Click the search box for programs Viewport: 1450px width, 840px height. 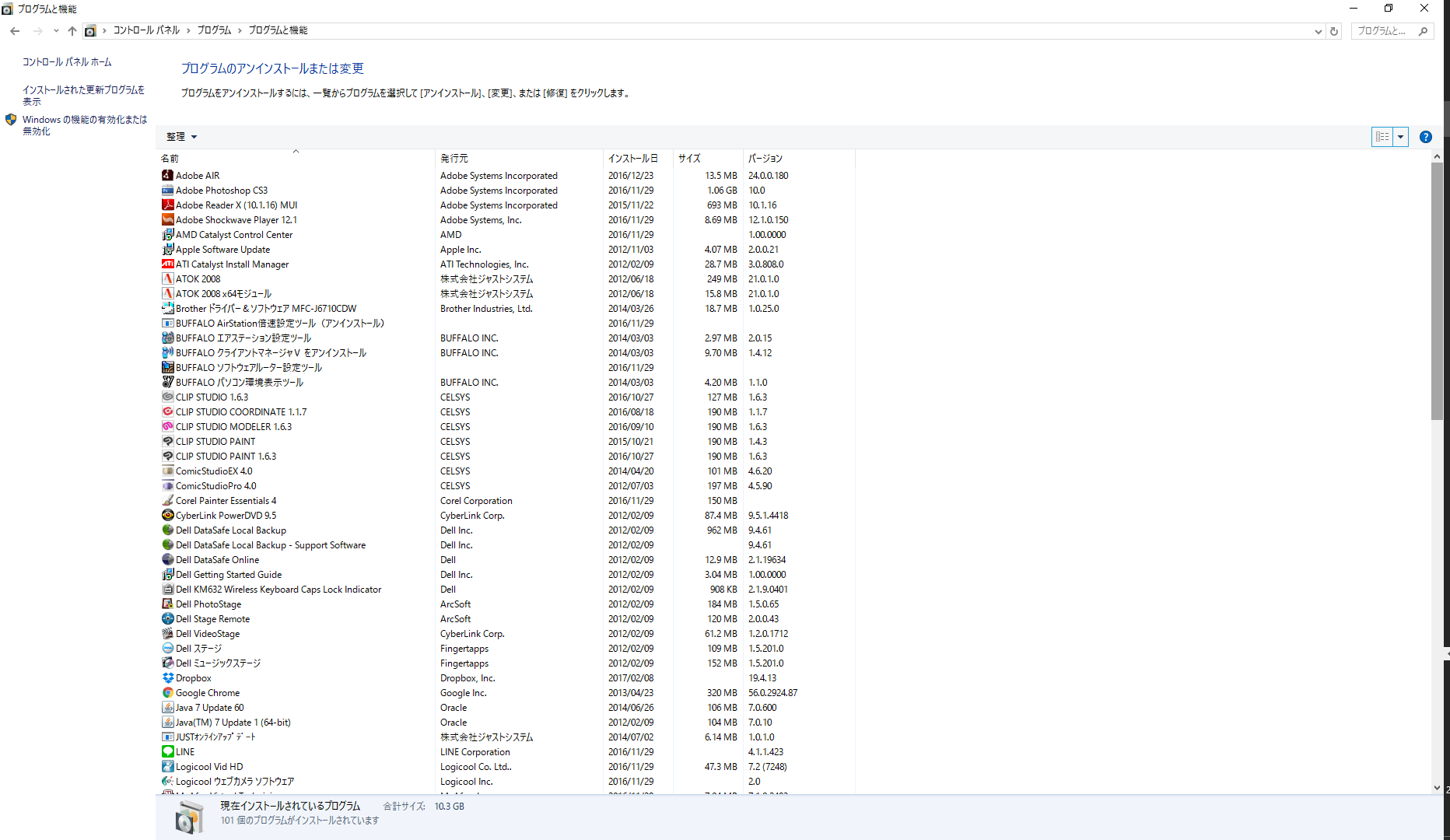pos(1392,31)
